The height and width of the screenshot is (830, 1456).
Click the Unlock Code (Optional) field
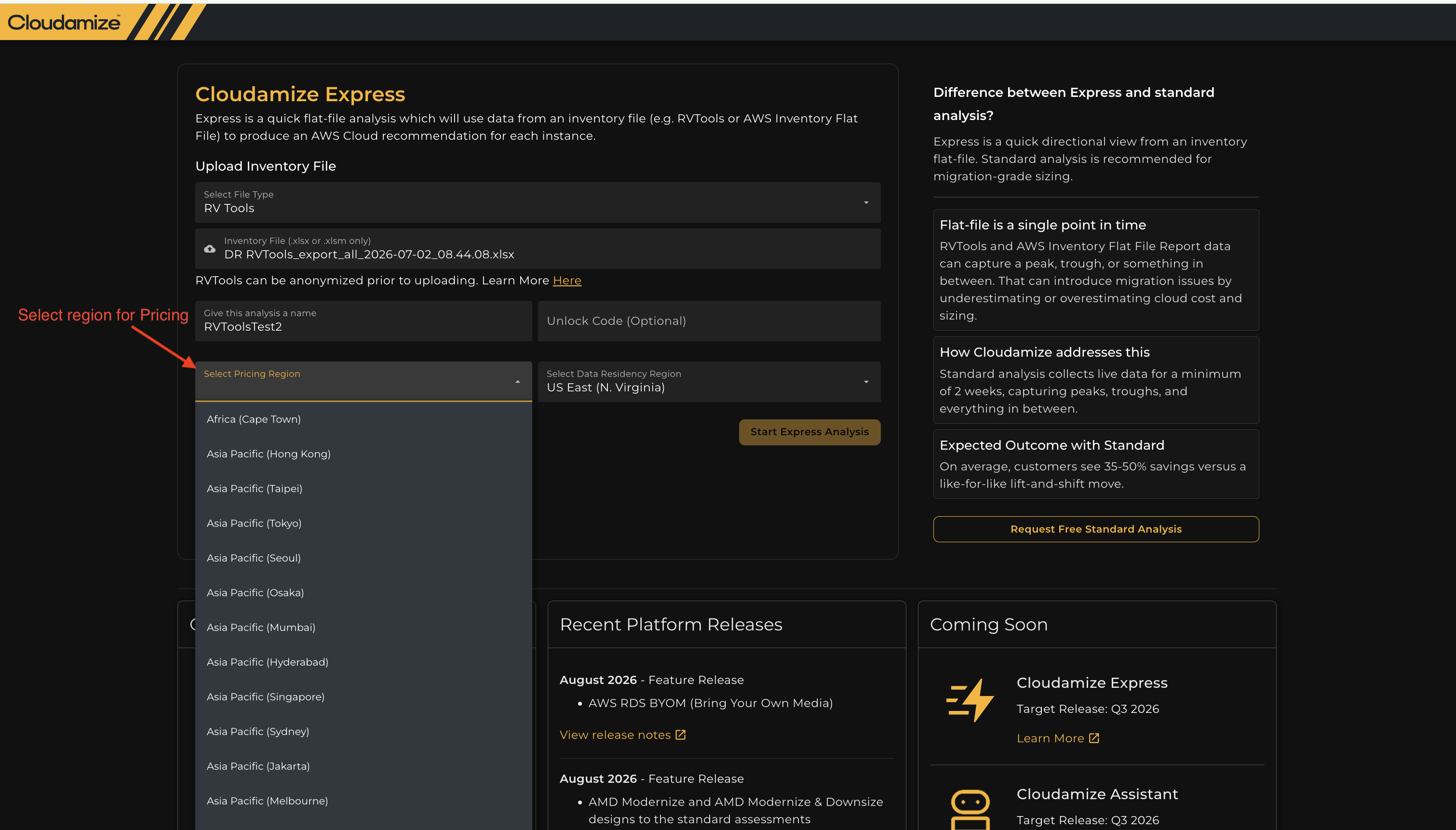[709, 321]
